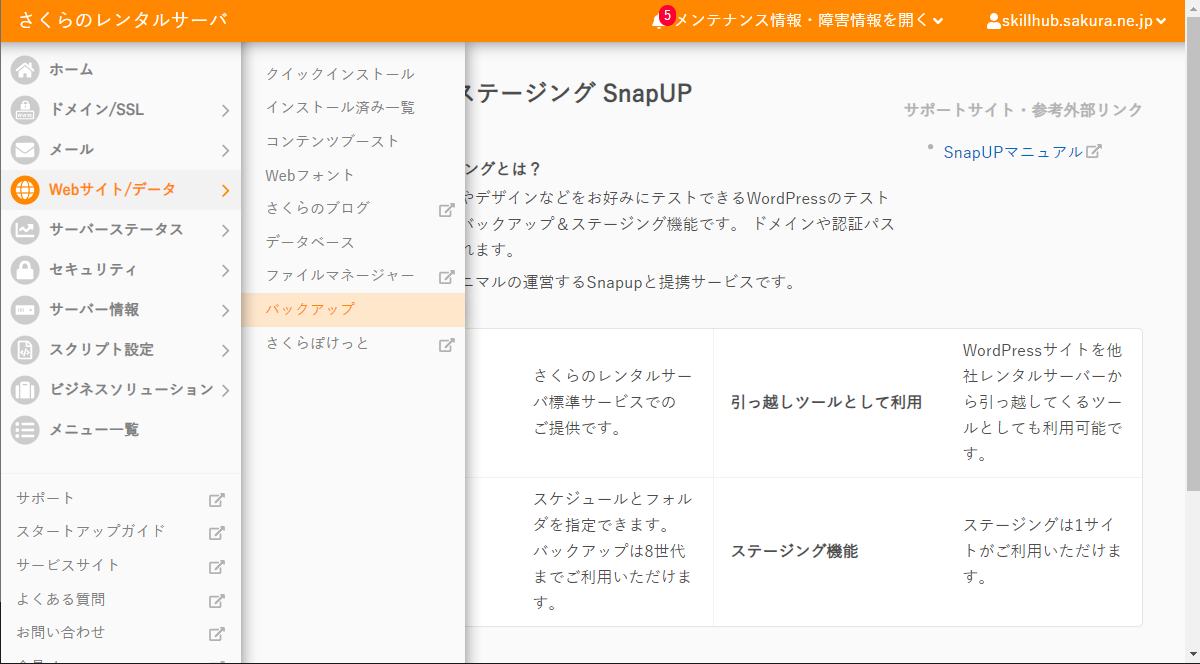The height and width of the screenshot is (664, 1200).
Task: Click external link icon beside サポート
Action: [216, 500]
